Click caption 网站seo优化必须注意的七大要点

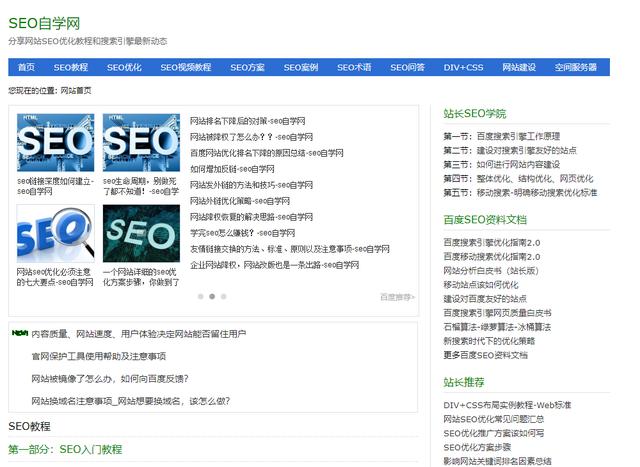coord(55,277)
